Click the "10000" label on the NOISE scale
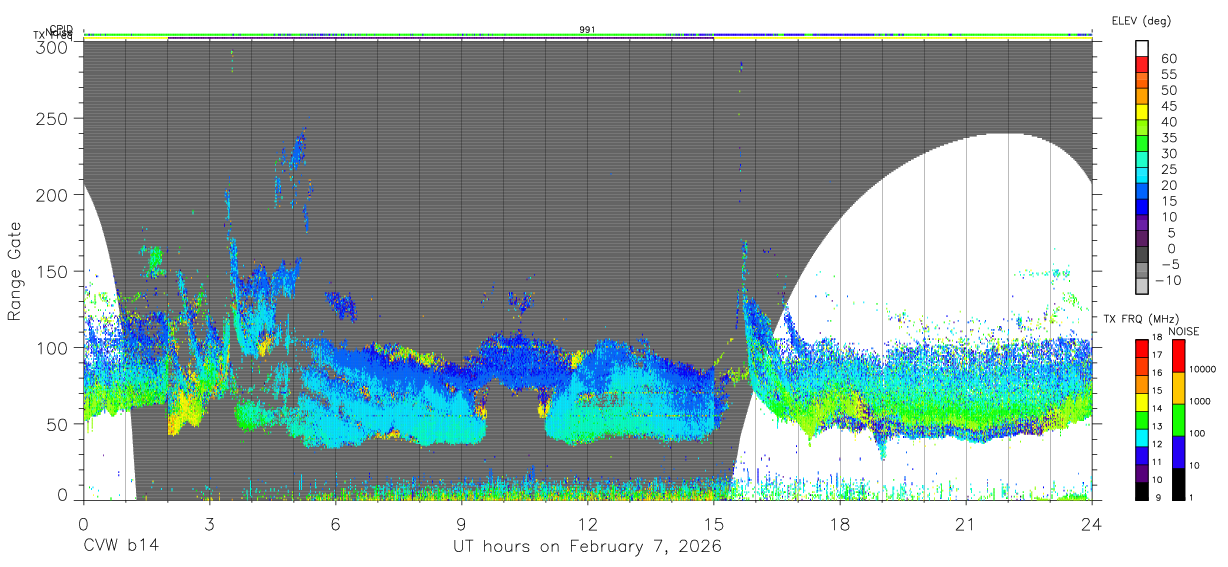This screenshot has height=567, width=1228. 1202,369
